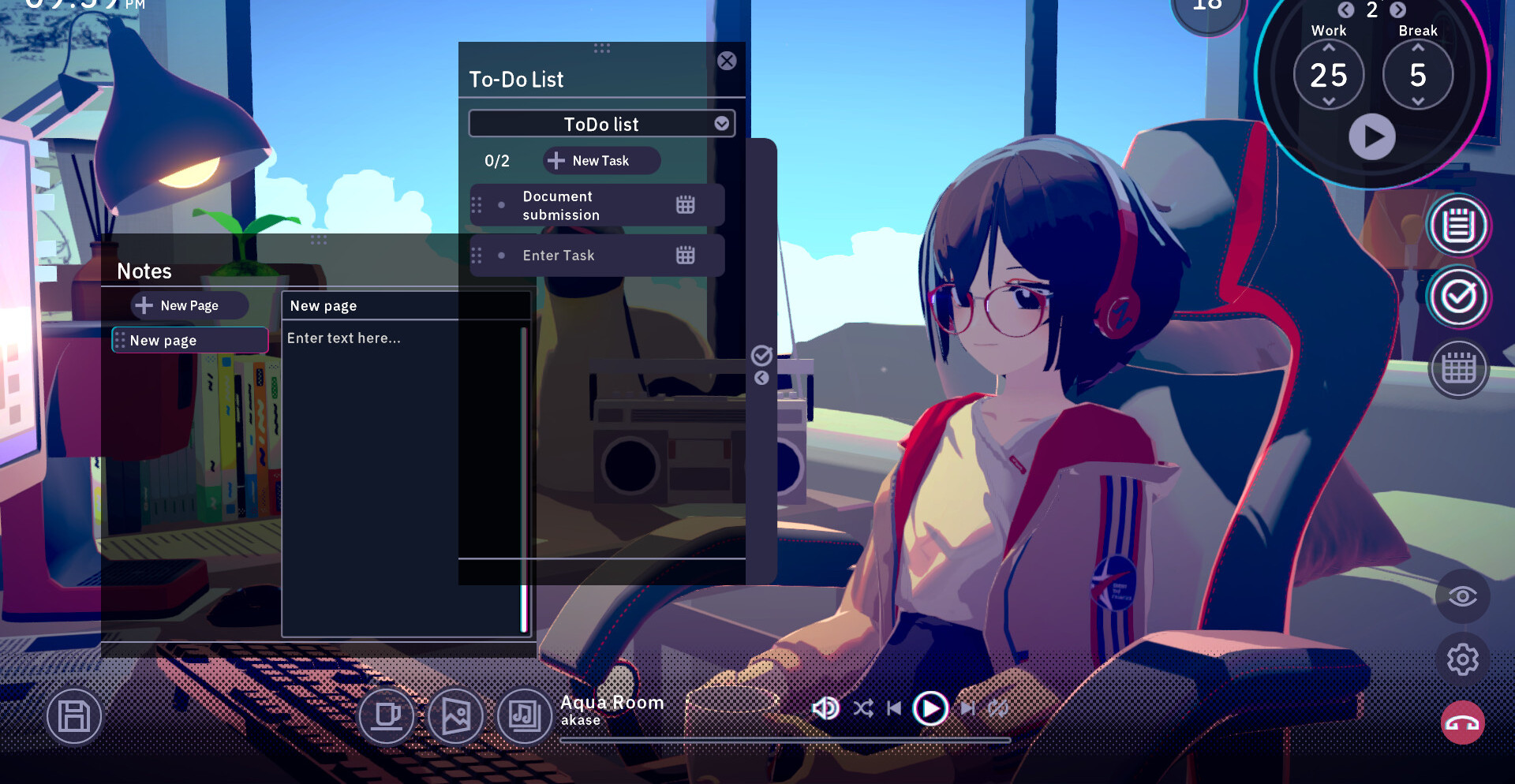Expand the ToDo list dropdown
Viewport: 1515px width, 784px height.
click(x=720, y=124)
